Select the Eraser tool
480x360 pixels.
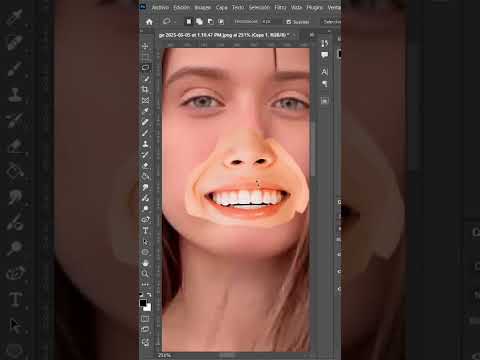click(x=145, y=165)
